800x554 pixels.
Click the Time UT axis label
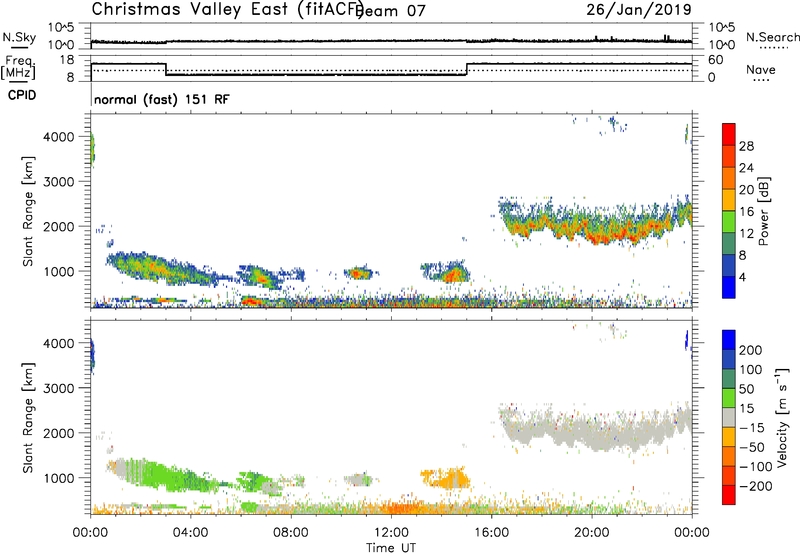point(391,547)
